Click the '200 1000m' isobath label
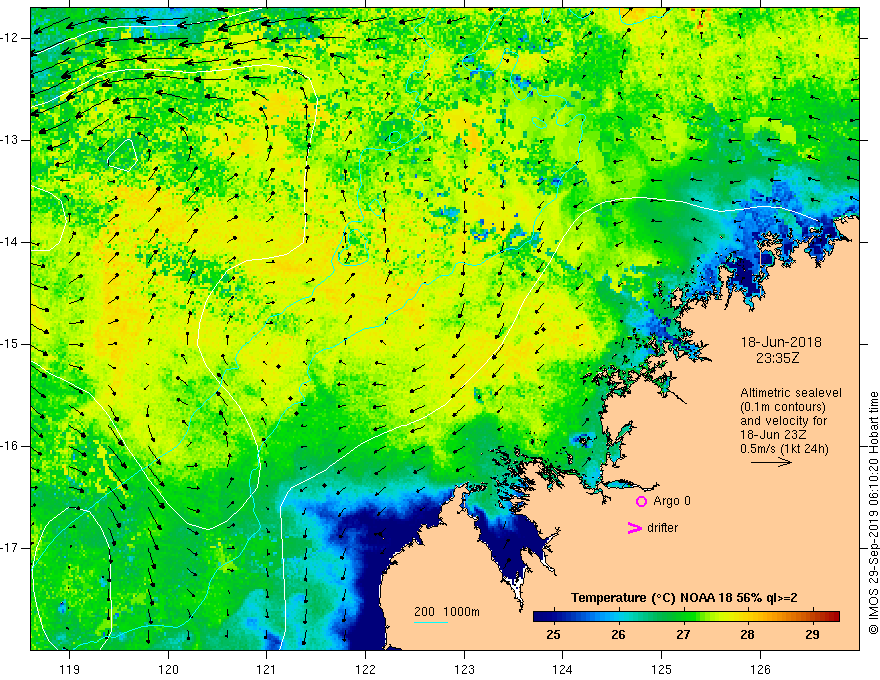The image size is (880, 680). coord(447,612)
